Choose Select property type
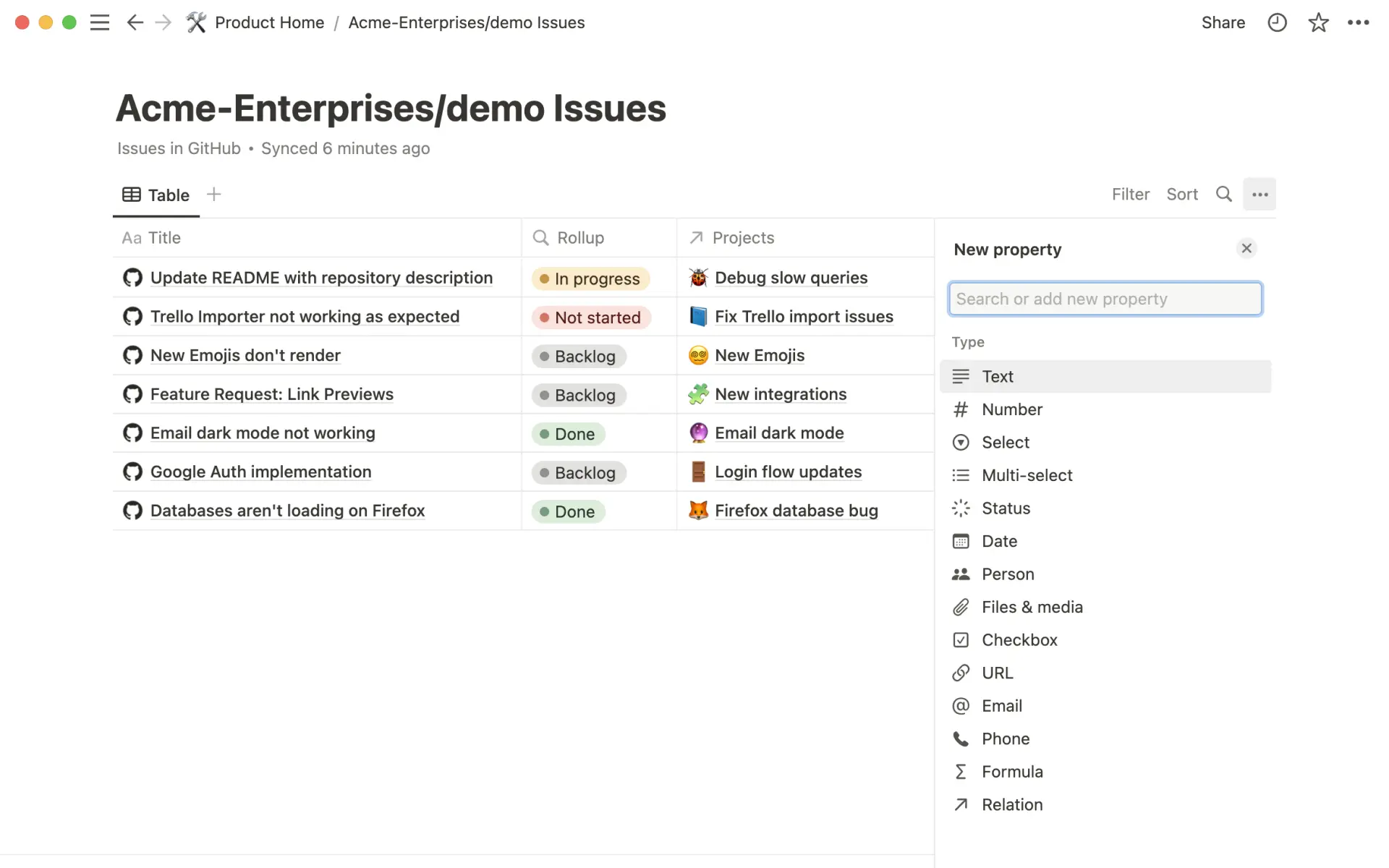 click(1005, 442)
